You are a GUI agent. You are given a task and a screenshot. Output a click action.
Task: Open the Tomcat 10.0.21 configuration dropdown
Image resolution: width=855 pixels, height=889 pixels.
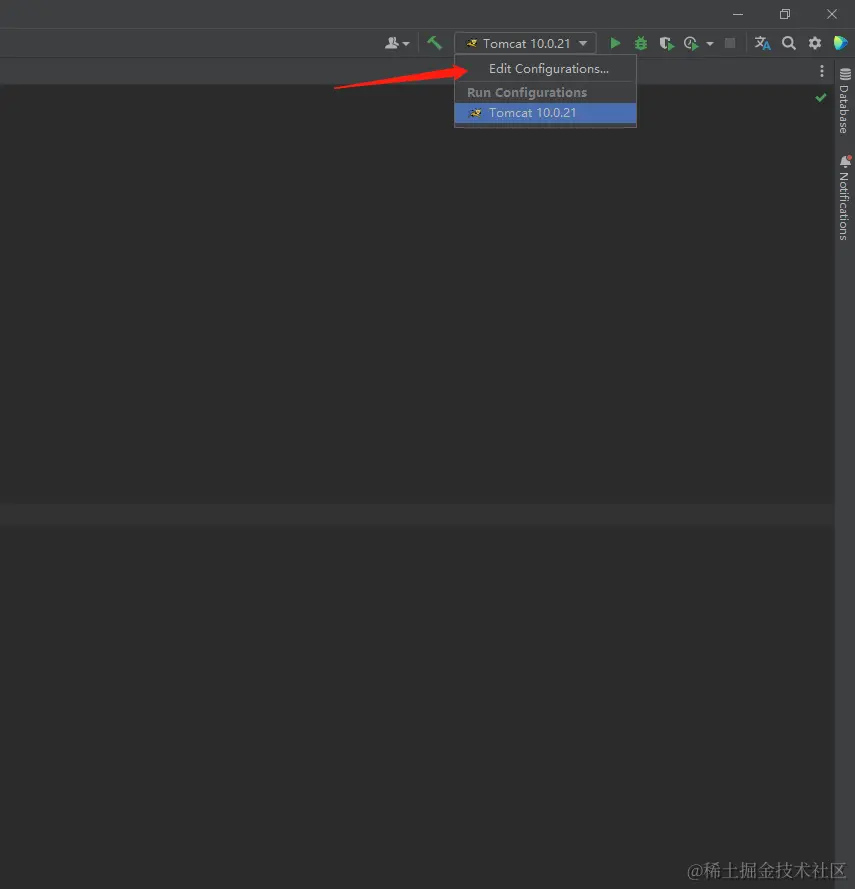pyautogui.click(x=525, y=43)
